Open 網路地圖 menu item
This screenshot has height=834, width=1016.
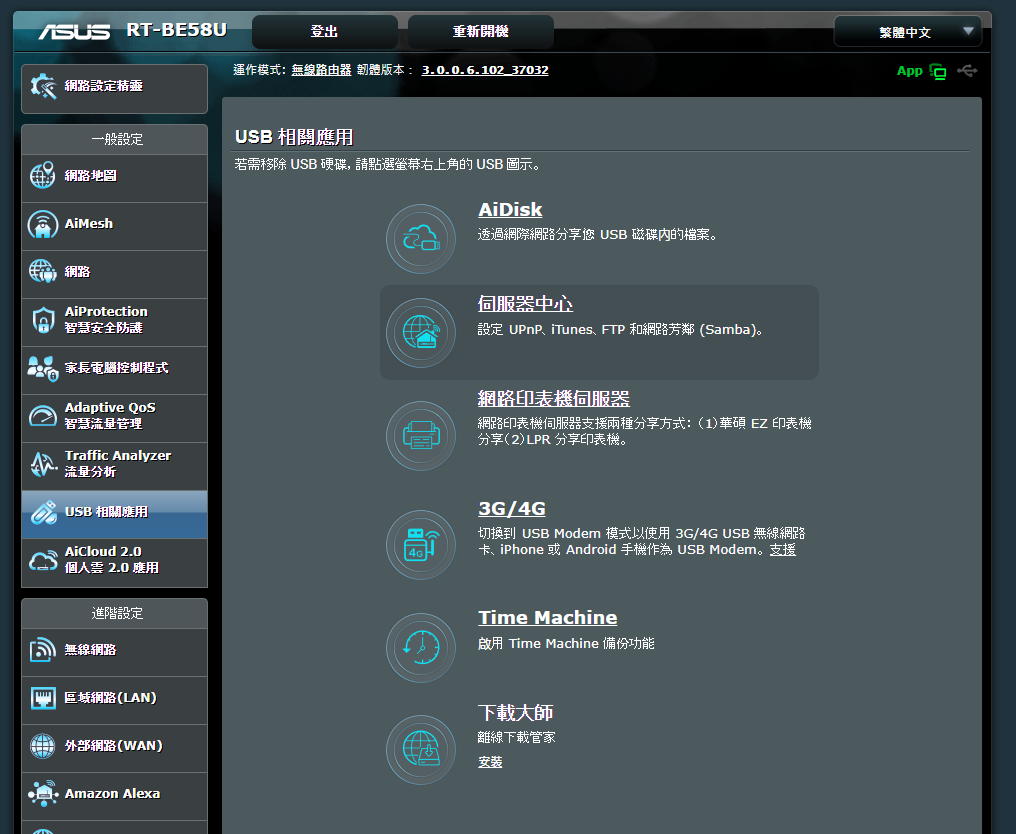tap(115, 178)
